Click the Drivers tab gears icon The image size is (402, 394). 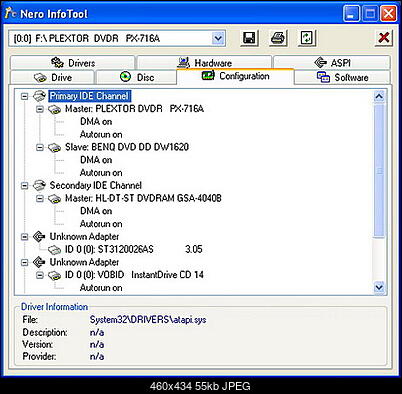tap(57, 62)
